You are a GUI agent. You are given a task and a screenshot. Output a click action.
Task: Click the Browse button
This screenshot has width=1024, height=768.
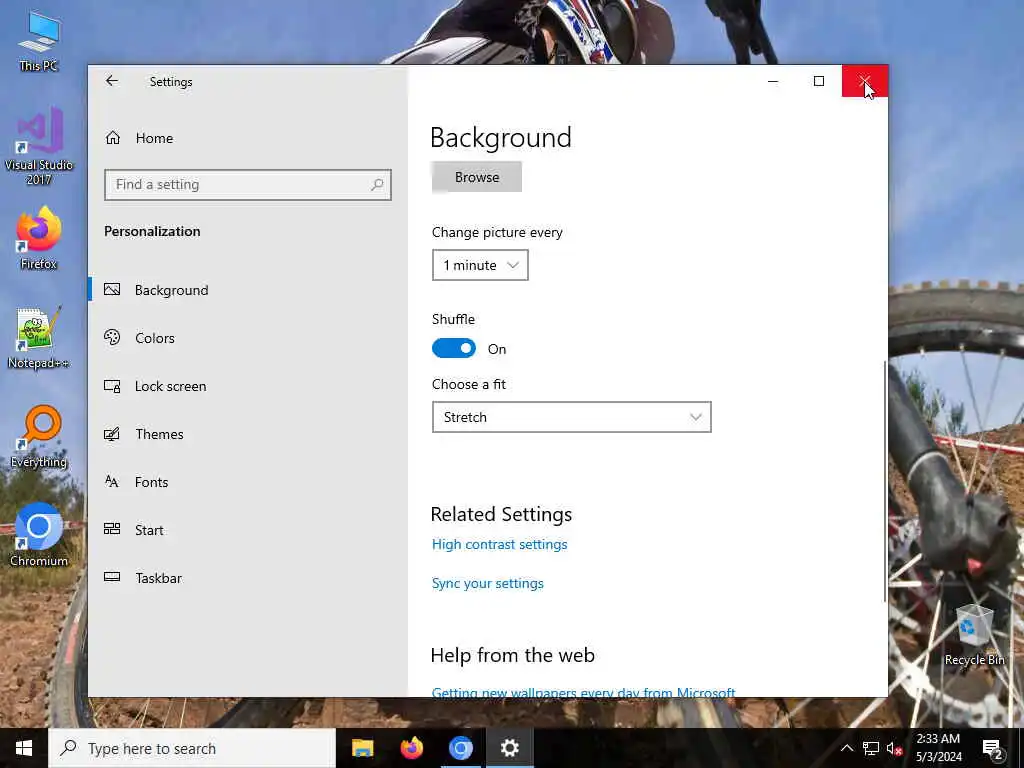click(x=477, y=177)
